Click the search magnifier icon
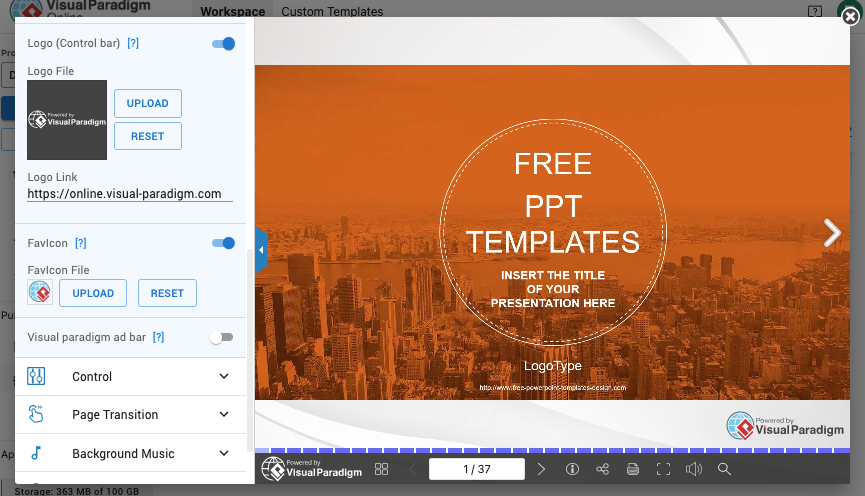865x496 pixels. (x=724, y=469)
